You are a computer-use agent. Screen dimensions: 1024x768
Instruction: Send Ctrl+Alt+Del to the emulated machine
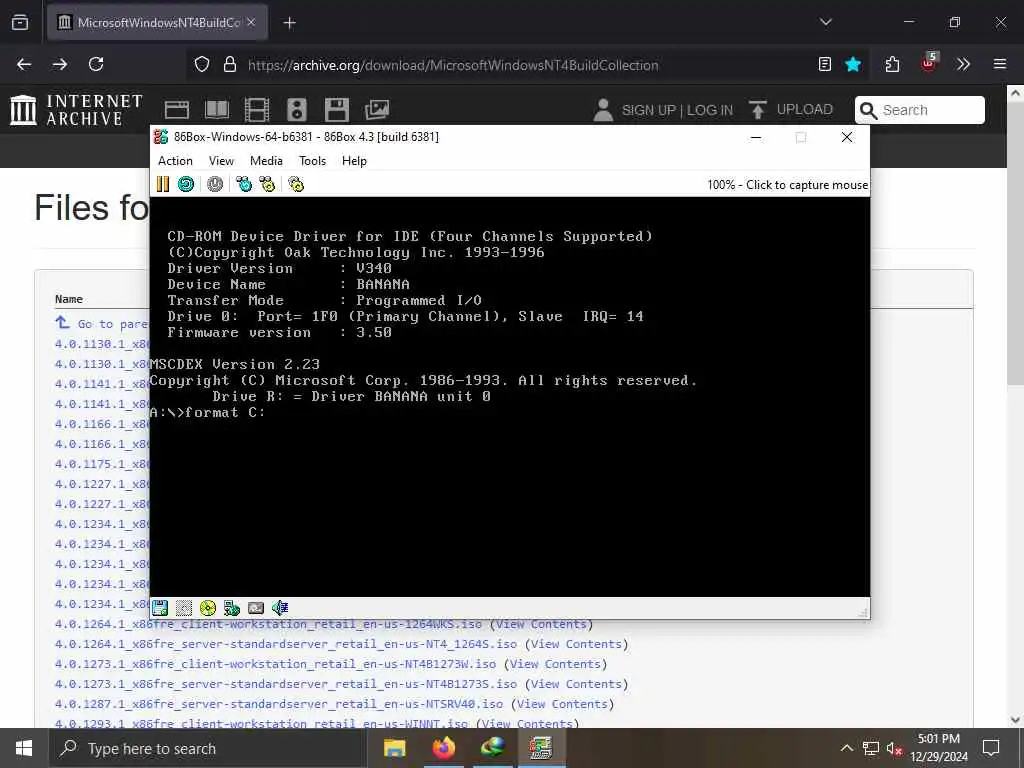click(244, 184)
